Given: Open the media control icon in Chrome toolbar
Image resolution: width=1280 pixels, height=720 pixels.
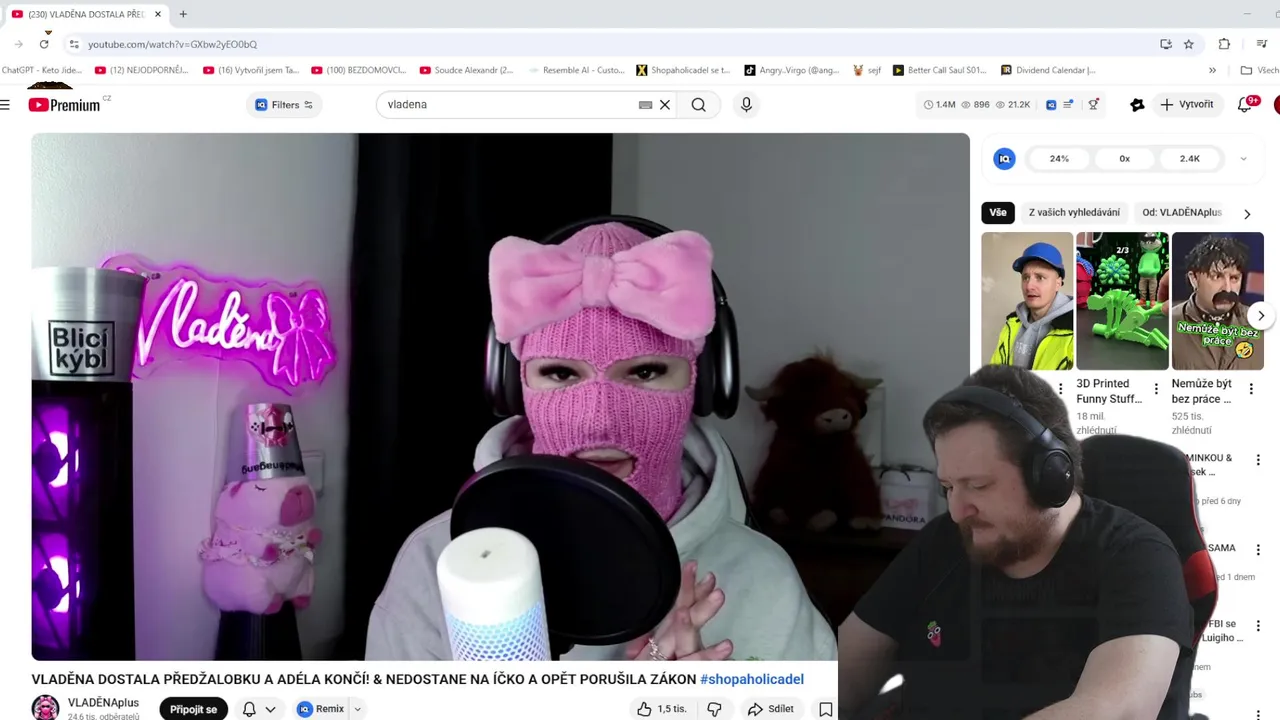Looking at the screenshot, I should click(1262, 44).
